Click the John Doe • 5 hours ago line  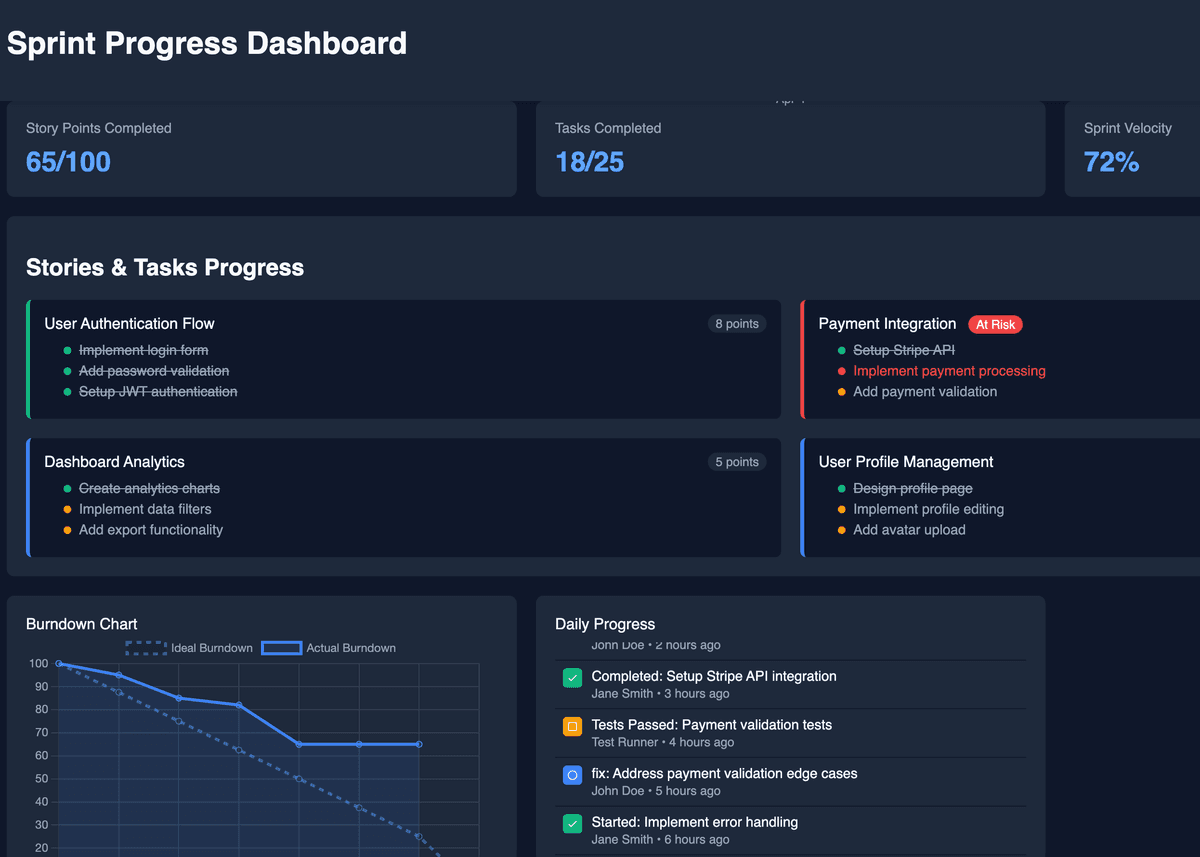[656, 791]
